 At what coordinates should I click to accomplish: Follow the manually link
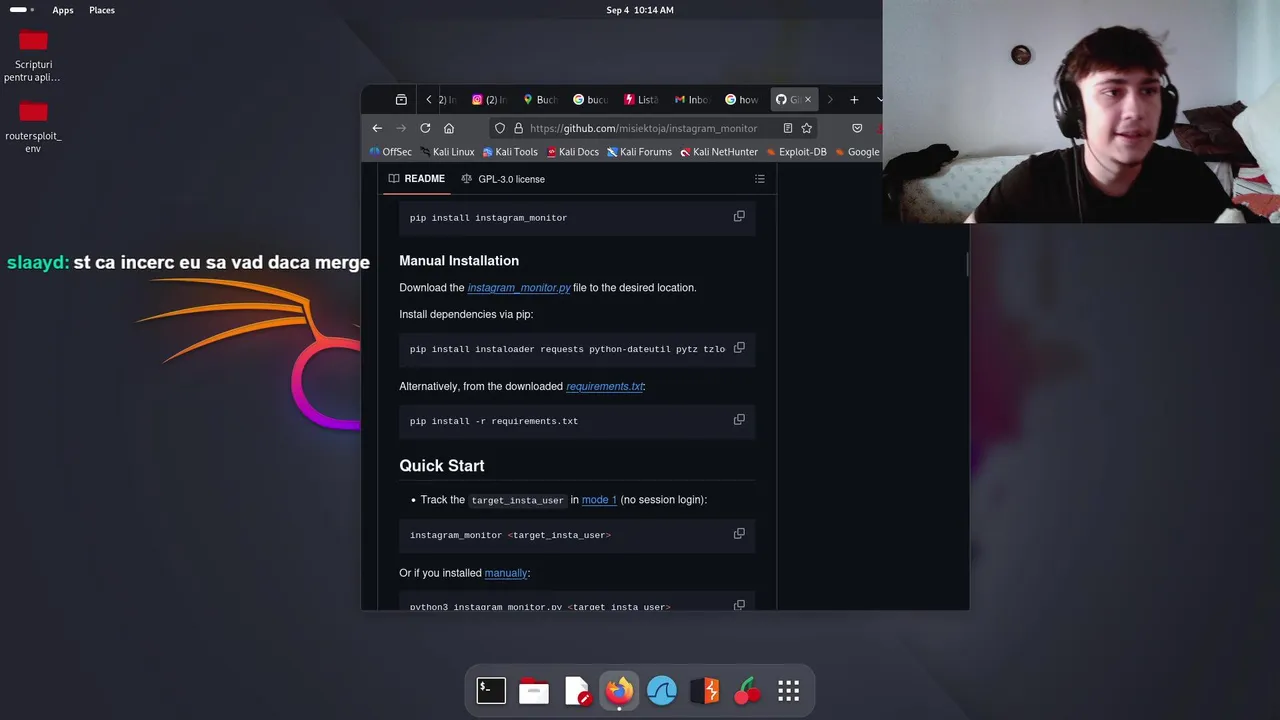506,573
